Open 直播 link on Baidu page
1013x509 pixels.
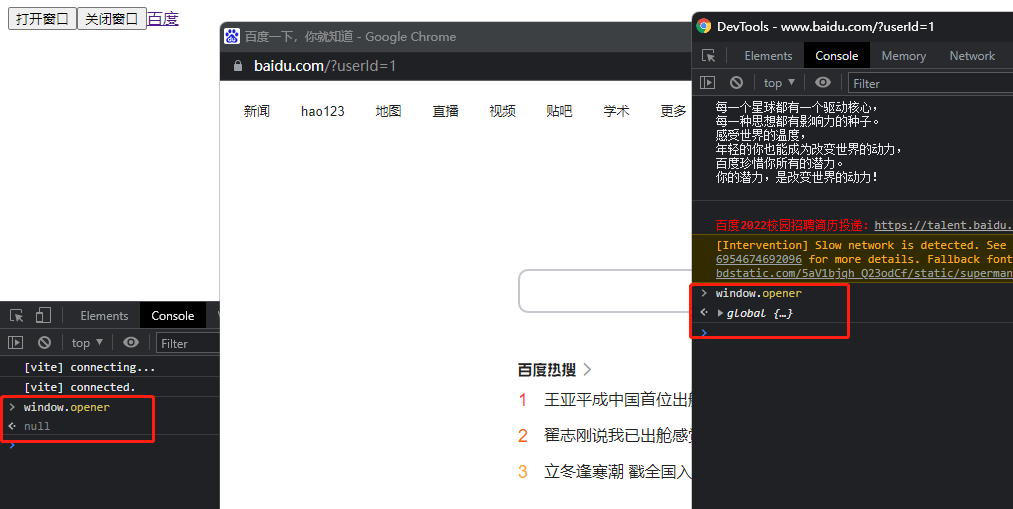pyautogui.click(x=445, y=111)
